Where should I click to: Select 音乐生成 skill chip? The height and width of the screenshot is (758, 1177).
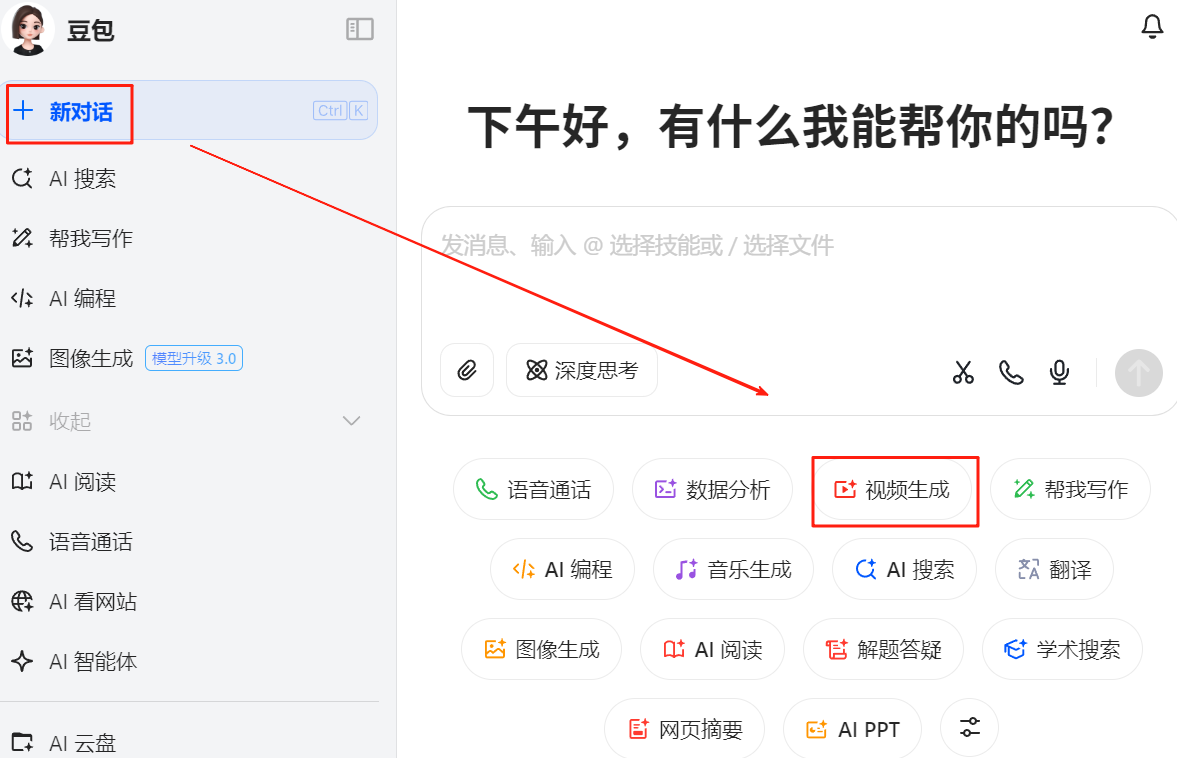coord(733,569)
